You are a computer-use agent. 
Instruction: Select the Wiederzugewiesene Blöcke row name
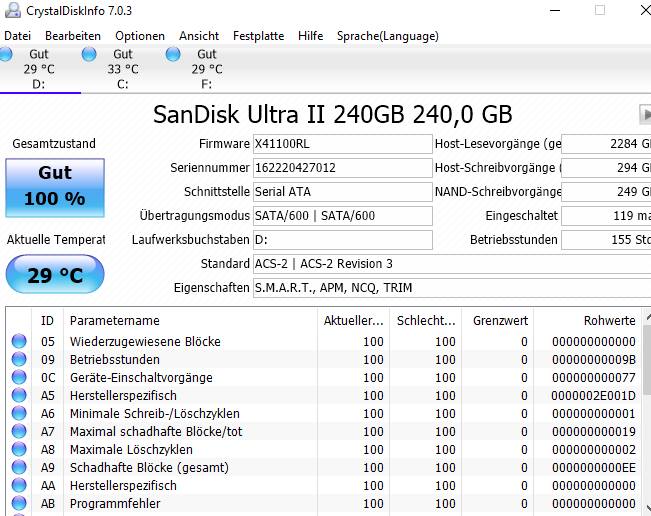[145, 342]
